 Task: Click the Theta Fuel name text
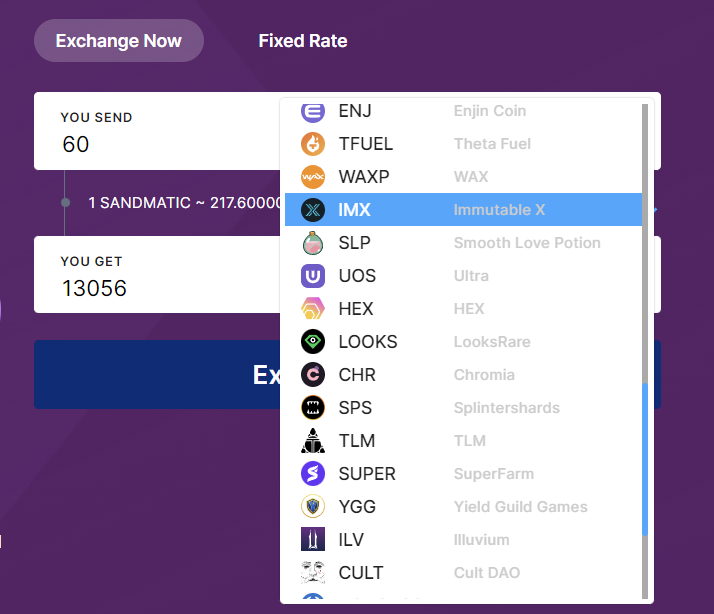click(492, 144)
